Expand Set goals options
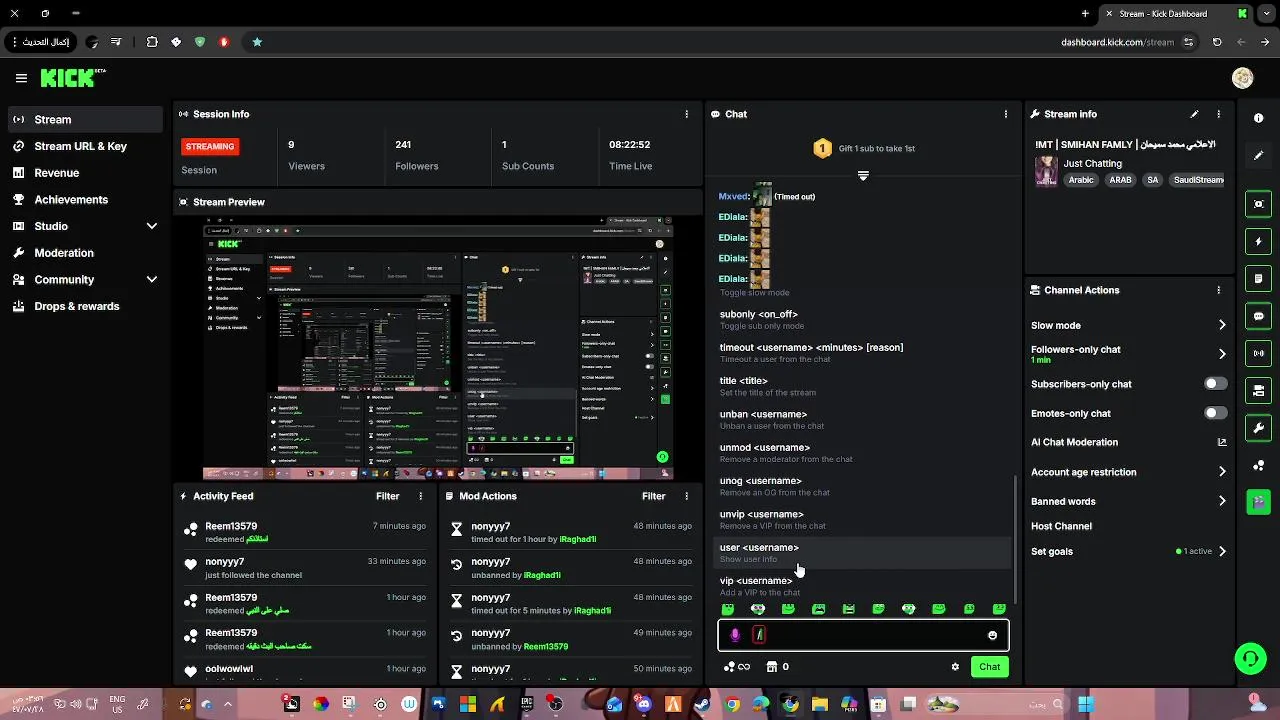 coord(1221,551)
